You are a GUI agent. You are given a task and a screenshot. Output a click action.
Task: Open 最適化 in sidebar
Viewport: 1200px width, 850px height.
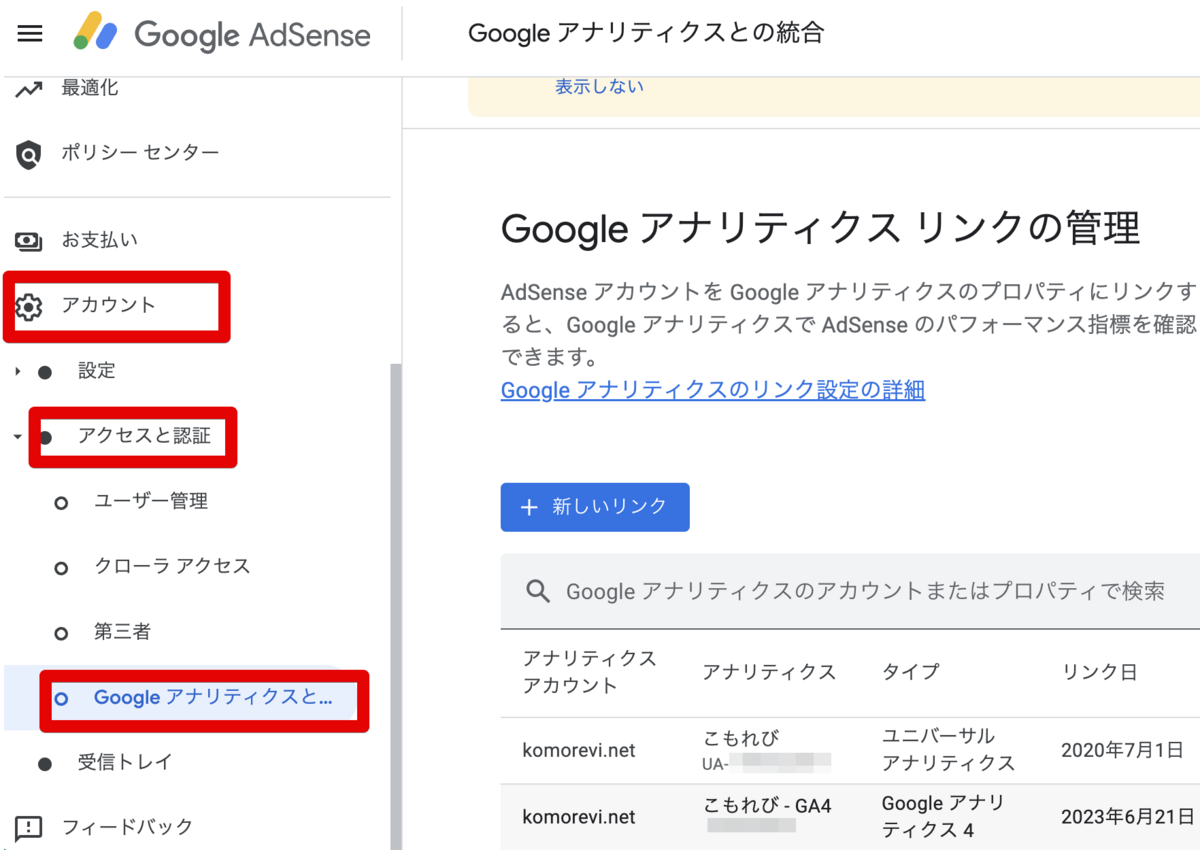point(90,88)
